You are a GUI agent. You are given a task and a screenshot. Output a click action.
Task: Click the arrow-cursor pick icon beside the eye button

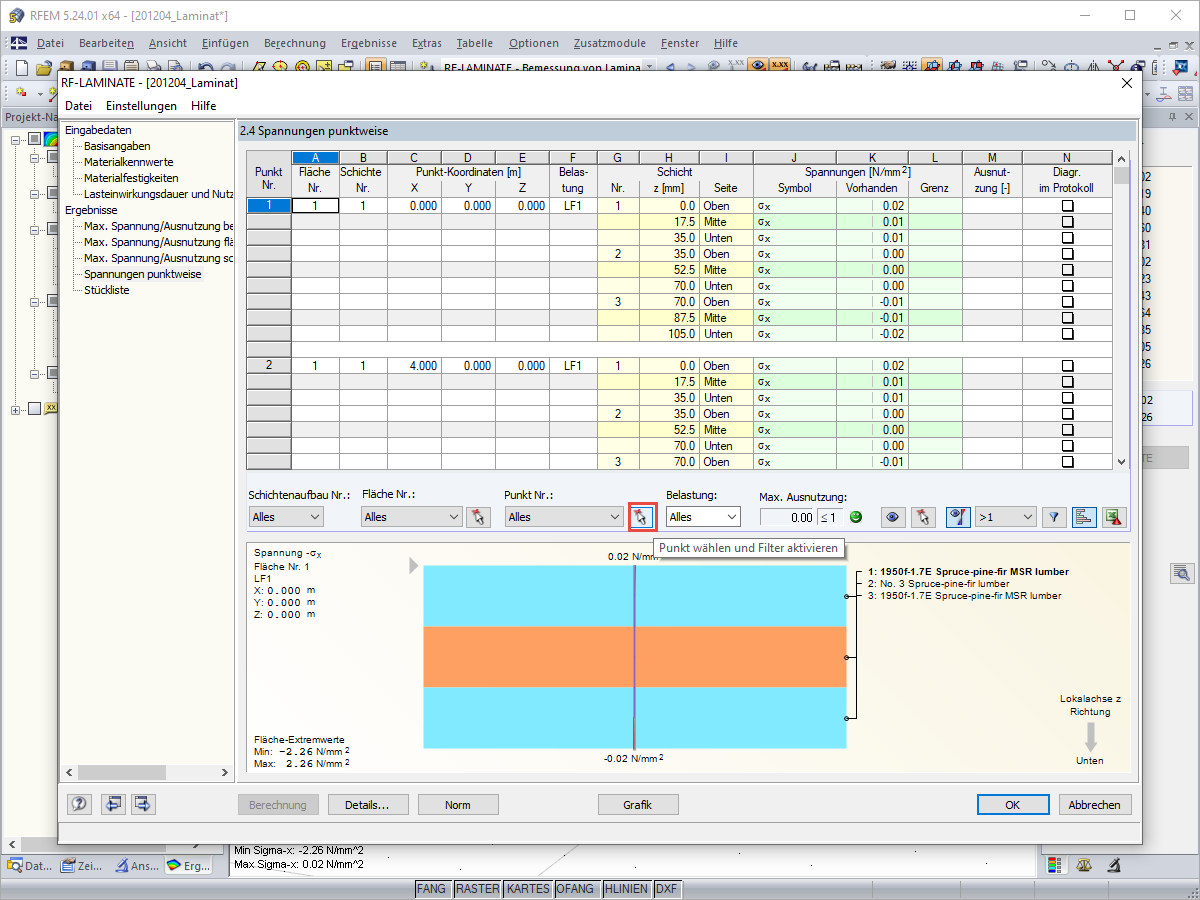click(x=923, y=517)
